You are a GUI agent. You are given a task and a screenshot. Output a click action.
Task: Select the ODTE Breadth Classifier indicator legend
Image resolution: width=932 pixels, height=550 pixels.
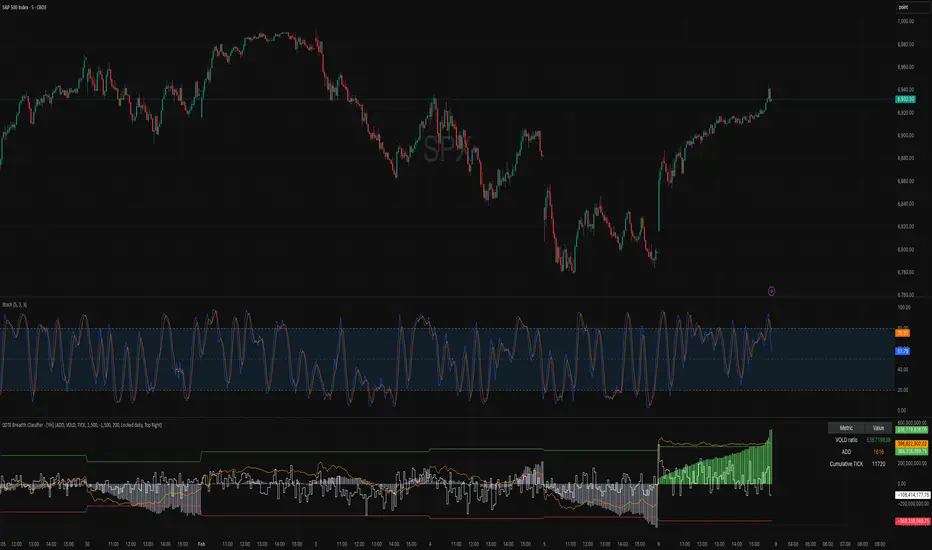(x=81, y=425)
